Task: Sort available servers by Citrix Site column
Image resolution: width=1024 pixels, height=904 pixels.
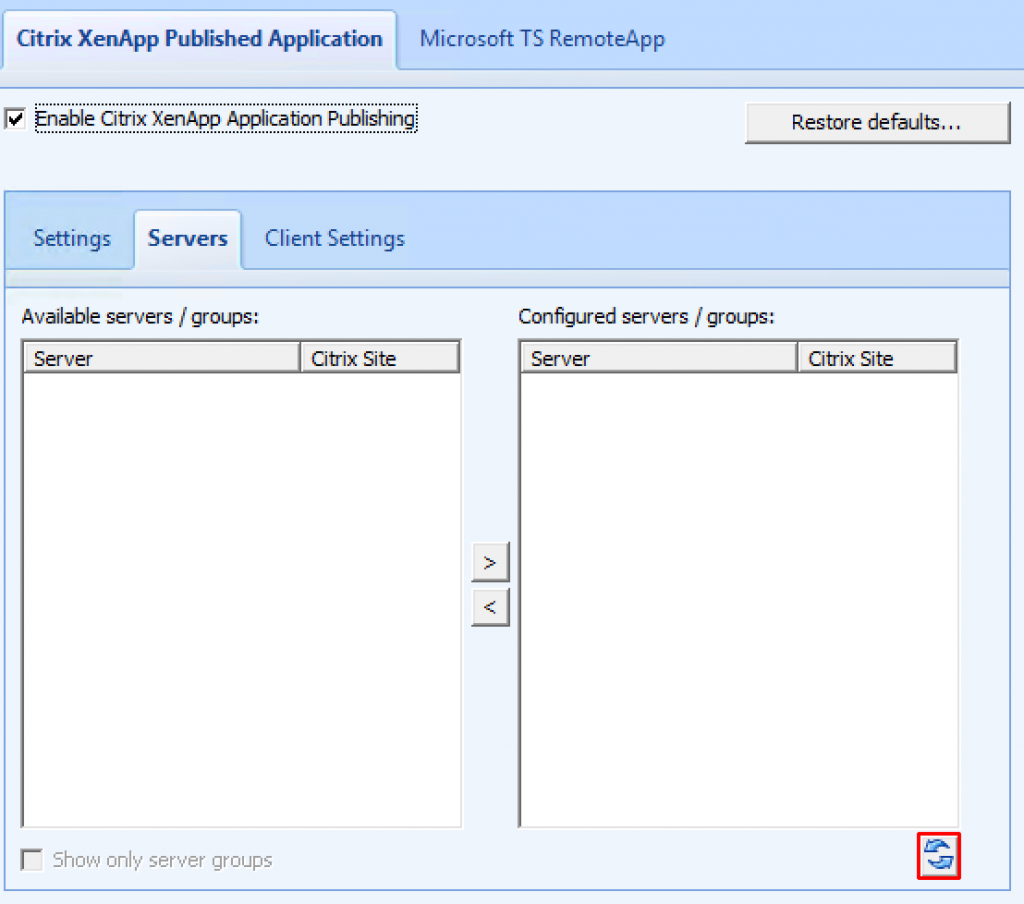Action: 380,357
